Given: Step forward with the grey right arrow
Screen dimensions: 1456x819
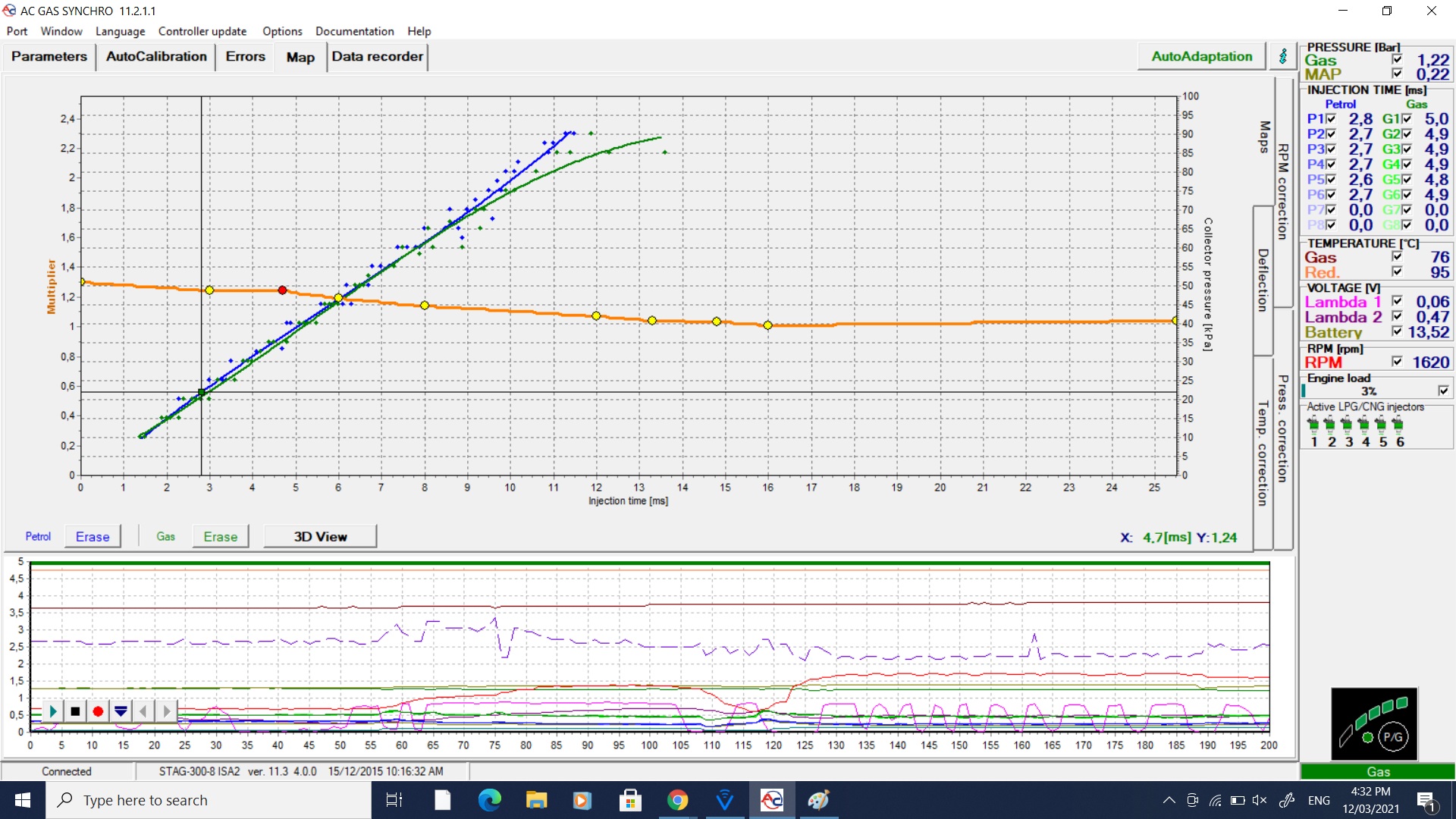Looking at the screenshot, I should 166,711.
